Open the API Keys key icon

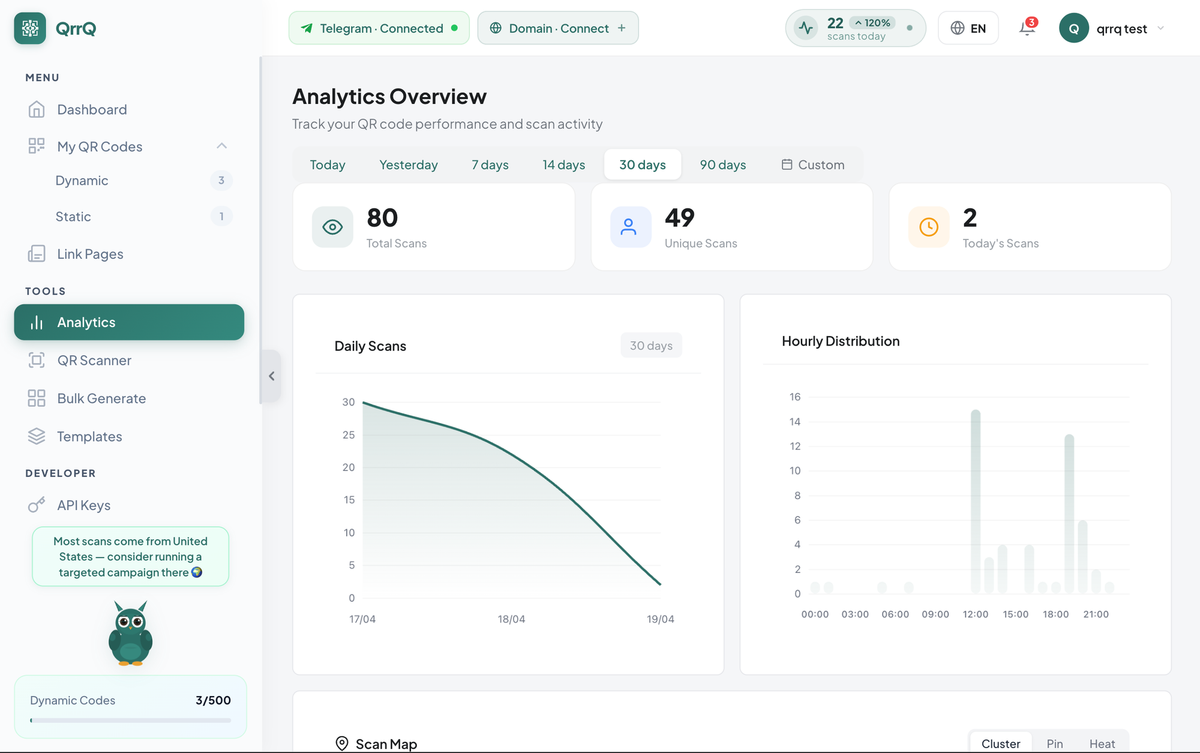(36, 505)
